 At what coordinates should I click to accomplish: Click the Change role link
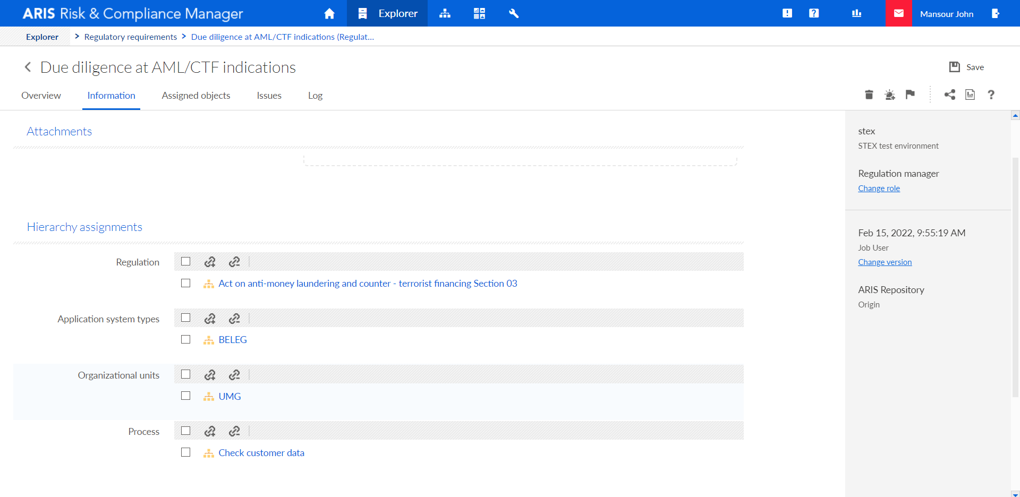(879, 189)
